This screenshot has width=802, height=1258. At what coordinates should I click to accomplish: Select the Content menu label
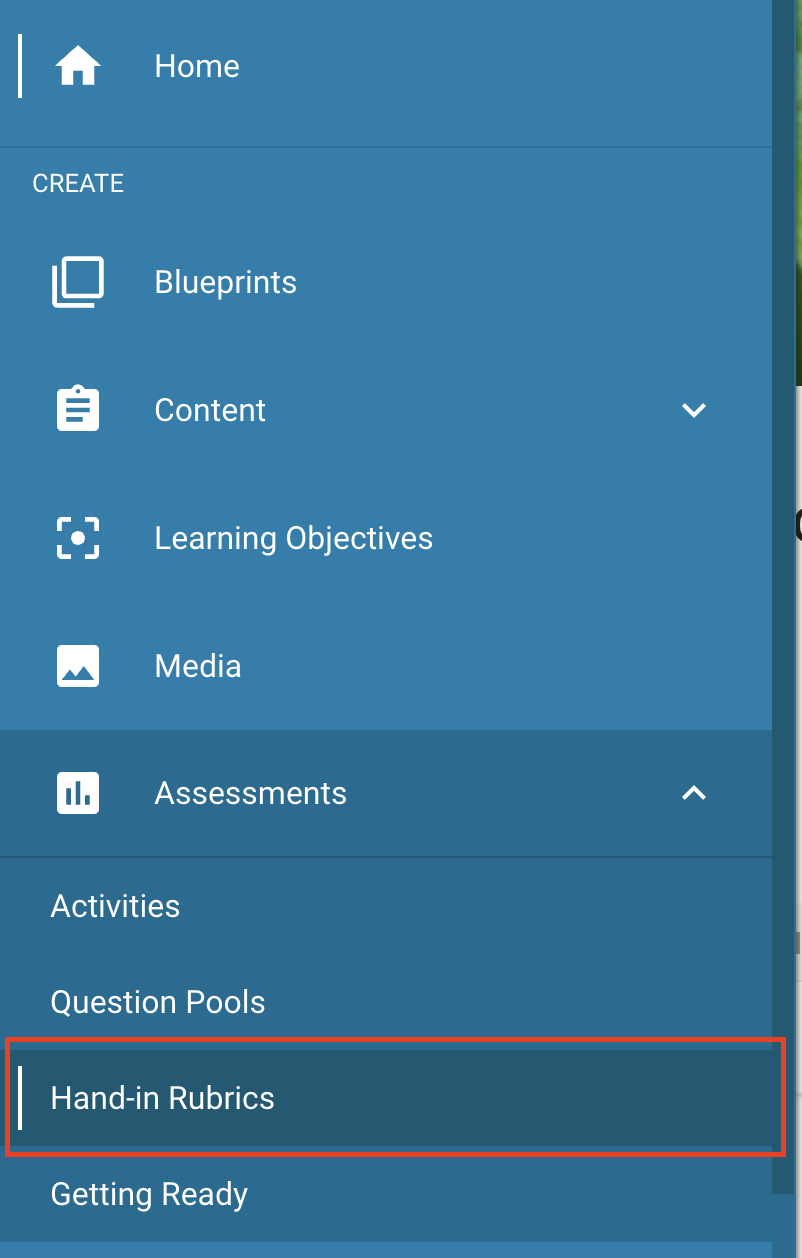click(x=210, y=410)
